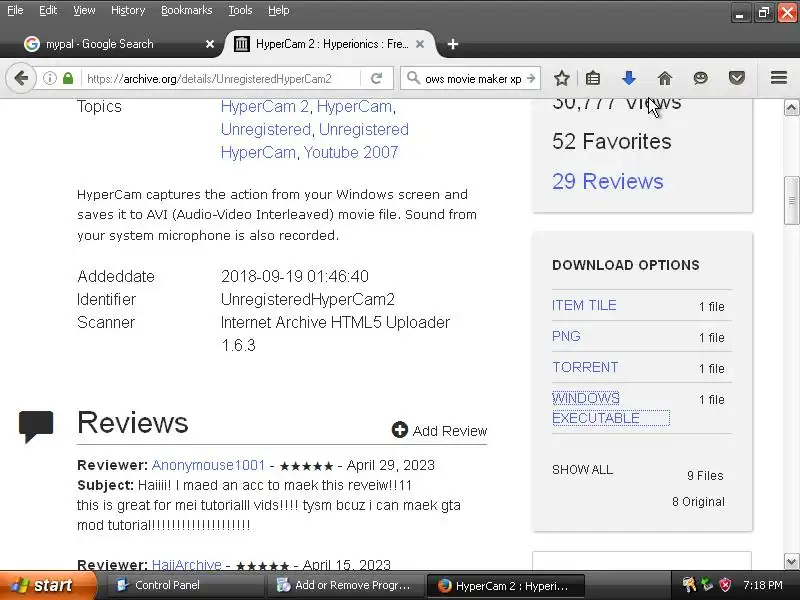Open the Bookmarks menu

[x=186, y=10]
